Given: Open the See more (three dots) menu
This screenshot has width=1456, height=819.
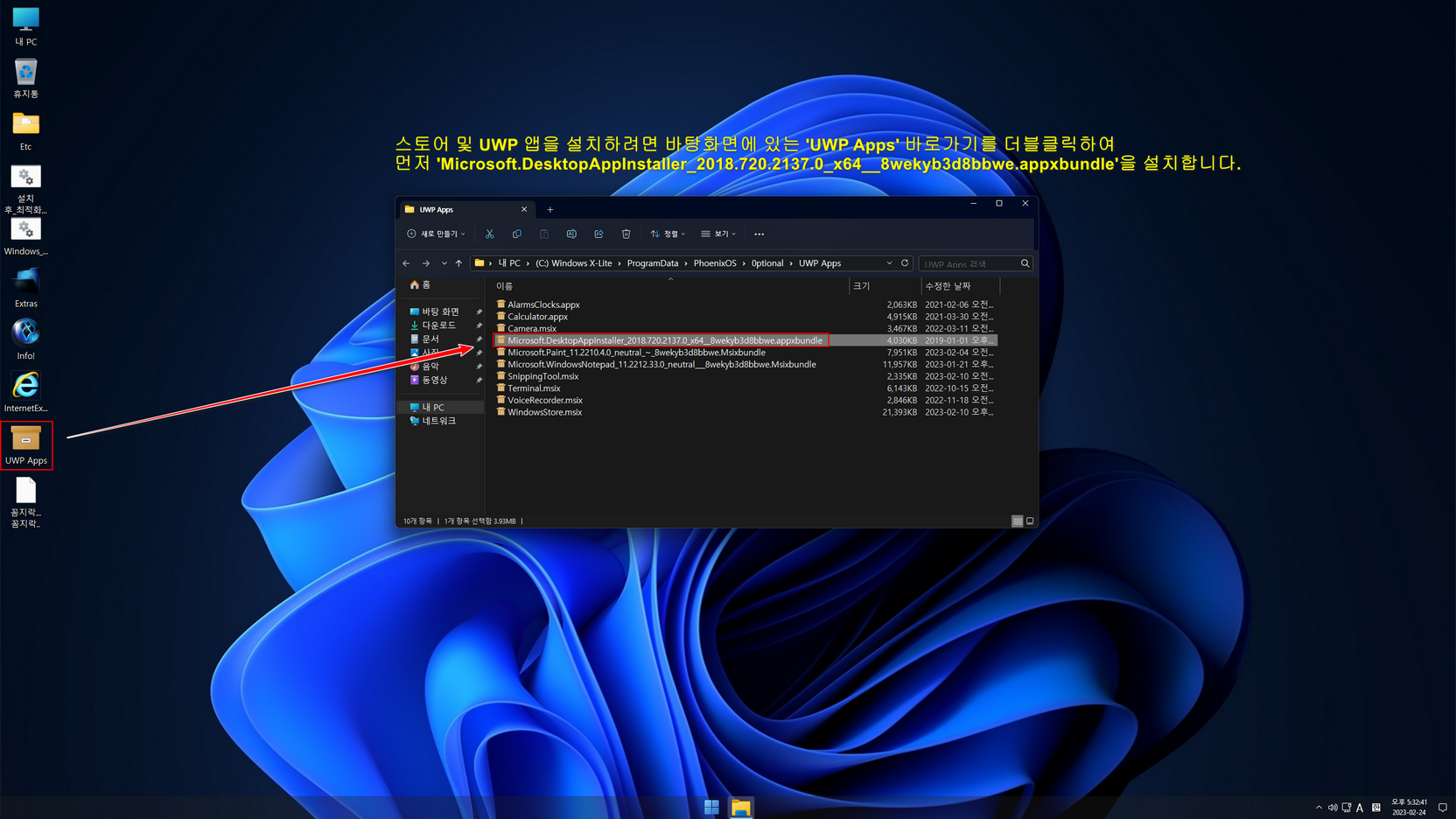Looking at the screenshot, I should click(x=759, y=234).
